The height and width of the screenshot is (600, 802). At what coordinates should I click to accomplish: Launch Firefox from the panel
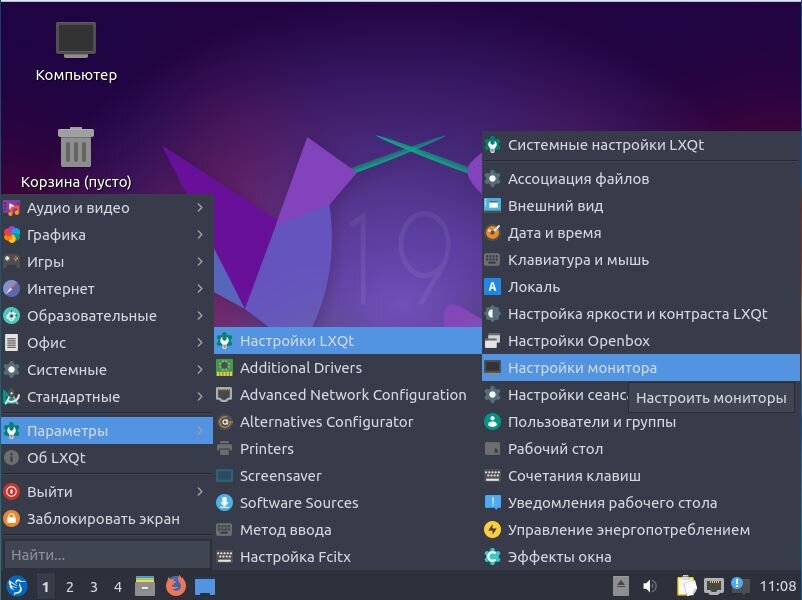[175, 586]
